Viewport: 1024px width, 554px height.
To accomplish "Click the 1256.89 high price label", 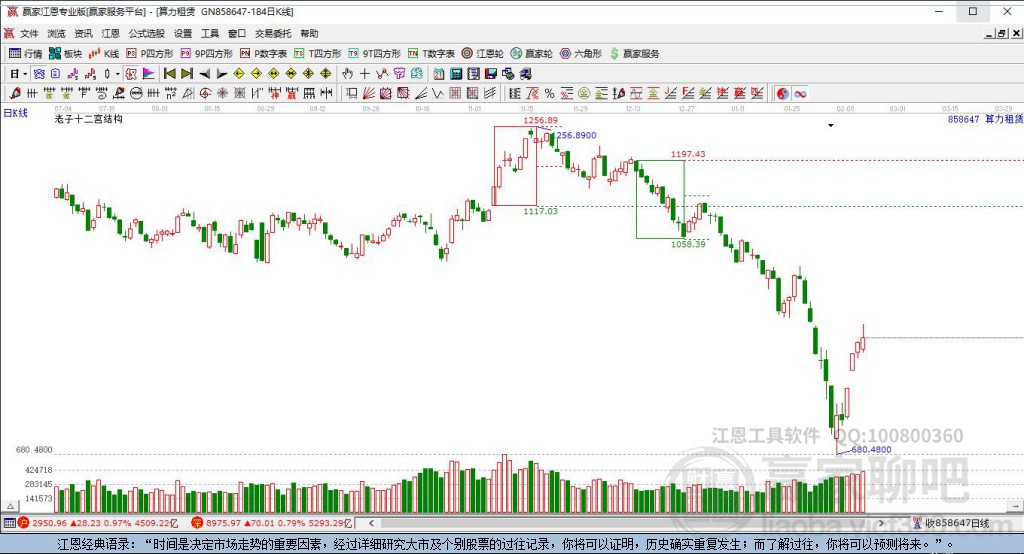I will tap(540, 120).
